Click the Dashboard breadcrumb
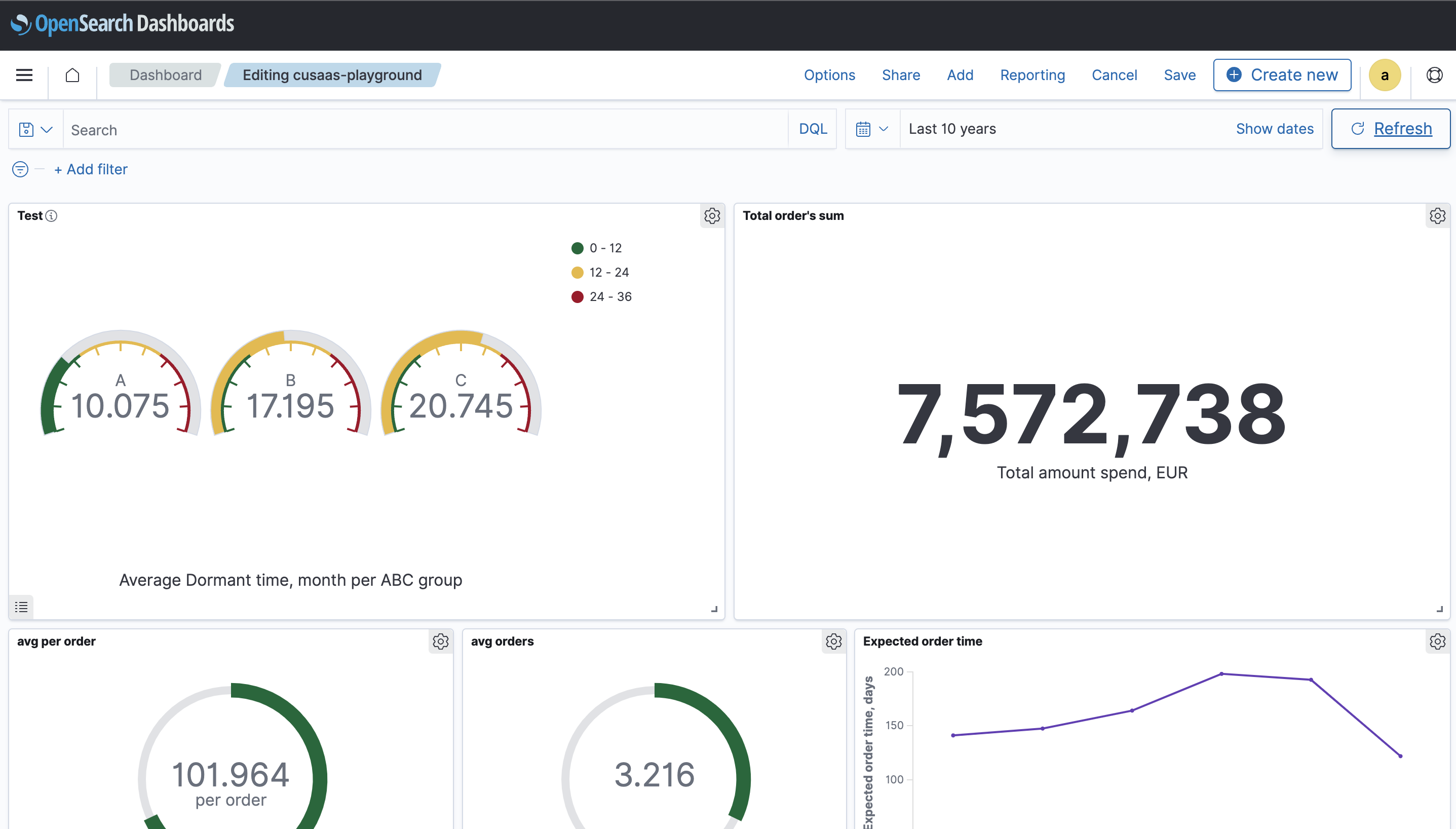 click(x=165, y=75)
